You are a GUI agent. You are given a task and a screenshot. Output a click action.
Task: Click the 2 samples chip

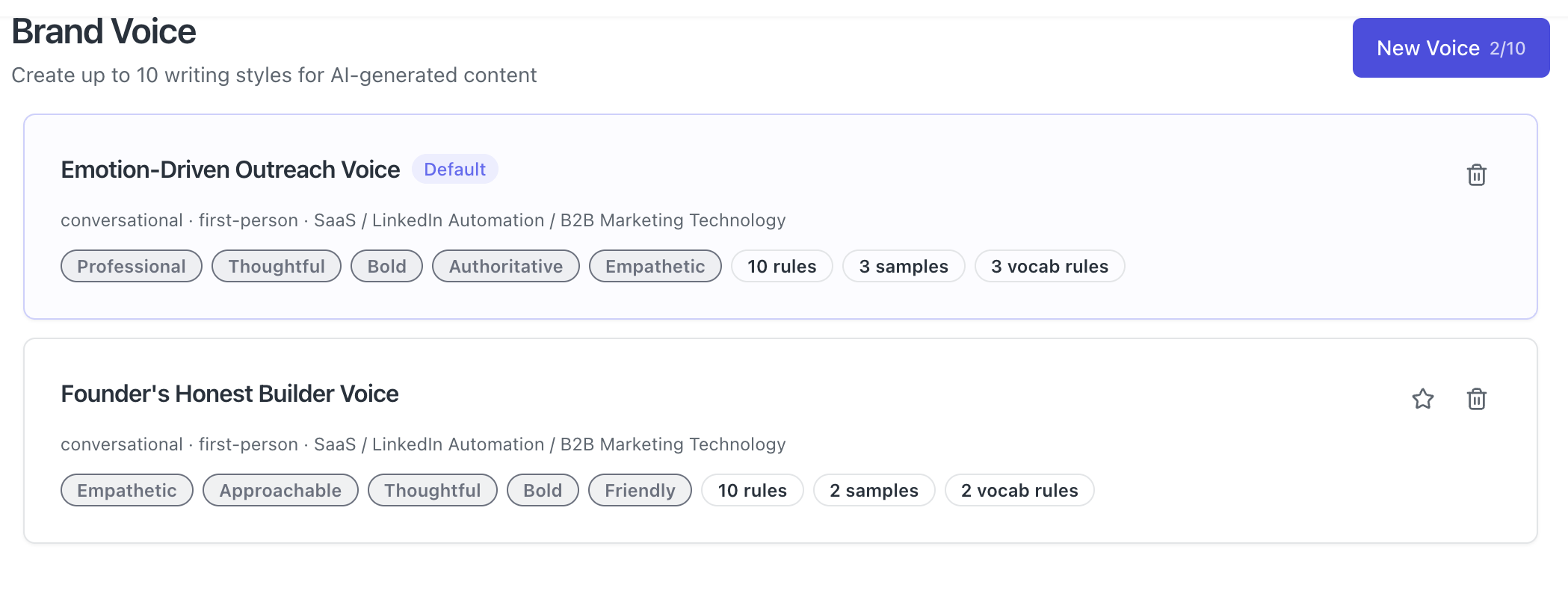874,491
